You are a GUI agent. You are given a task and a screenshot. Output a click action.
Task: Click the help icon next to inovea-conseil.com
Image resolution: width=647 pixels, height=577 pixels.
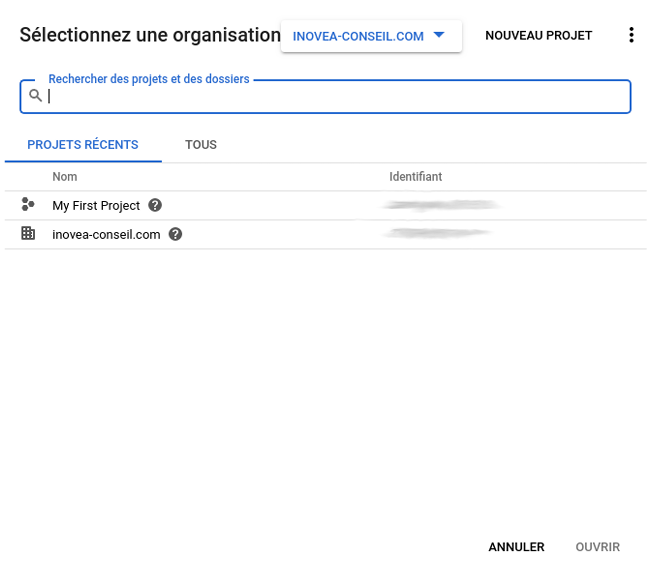(x=175, y=234)
